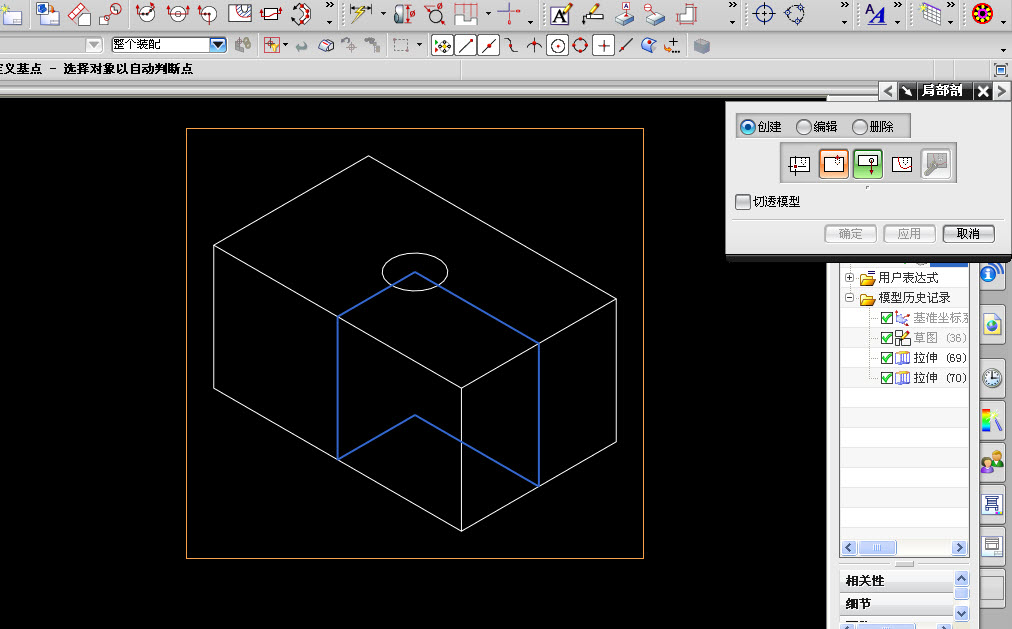Uncheck the 拉伸 (69) feature
1012x629 pixels.
coord(887,358)
